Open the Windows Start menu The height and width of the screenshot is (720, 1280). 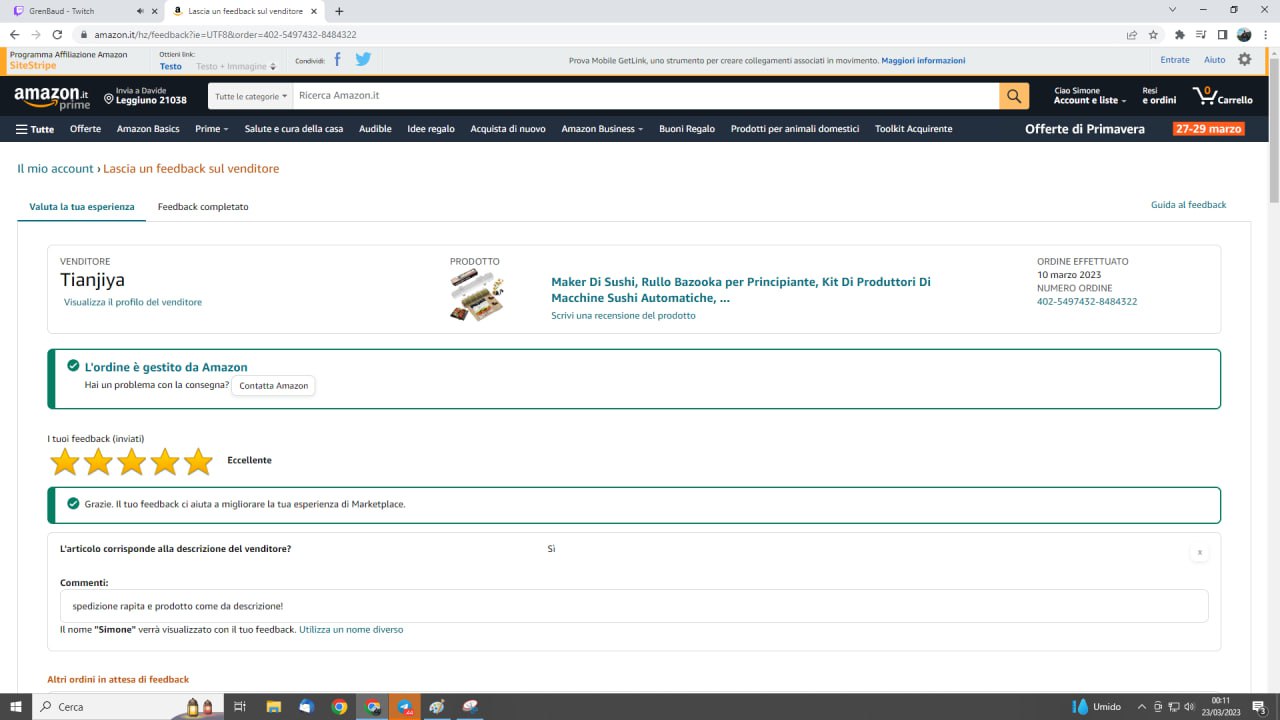pyautogui.click(x=16, y=707)
